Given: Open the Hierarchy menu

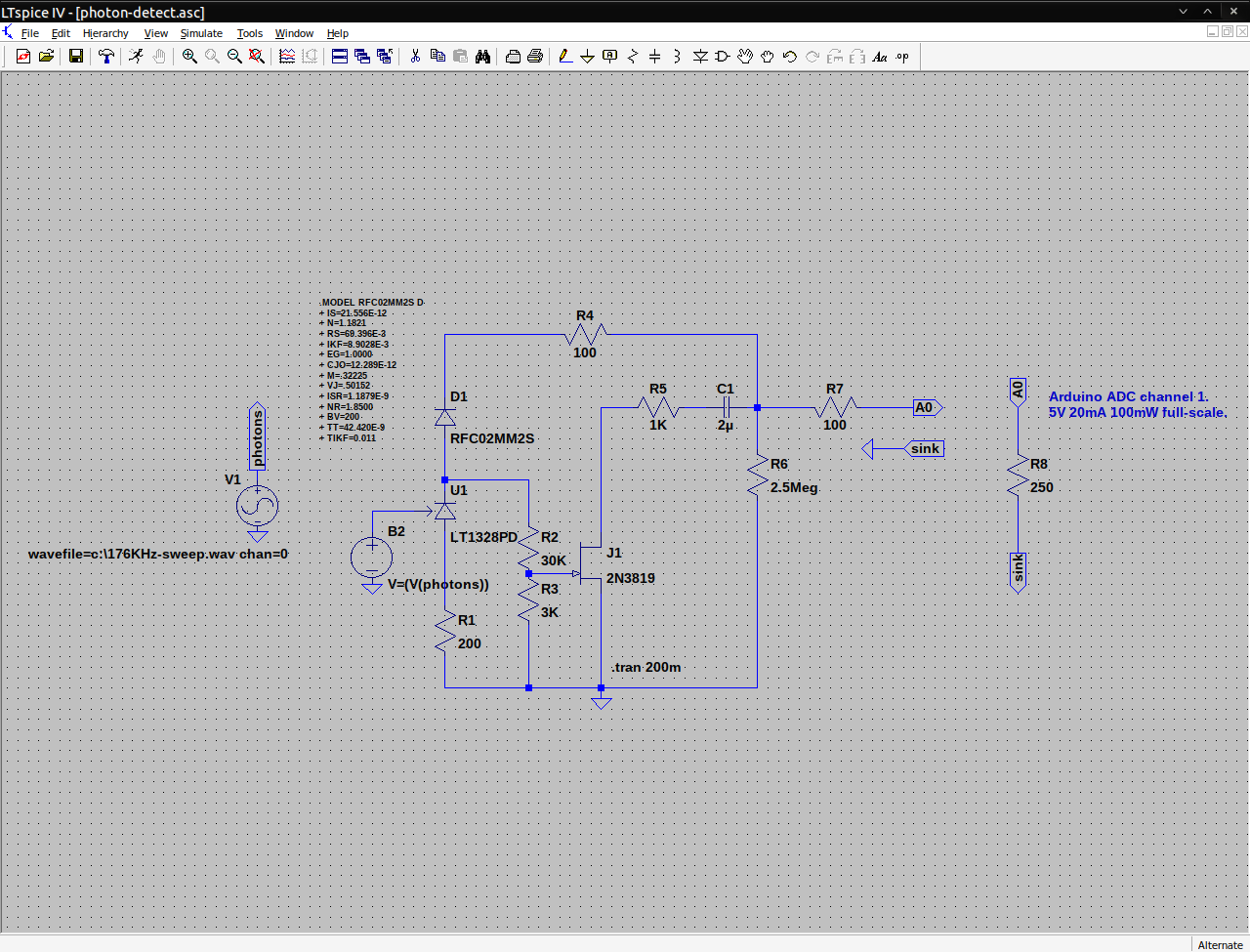Looking at the screenshot, I should (x=105, y=33).
